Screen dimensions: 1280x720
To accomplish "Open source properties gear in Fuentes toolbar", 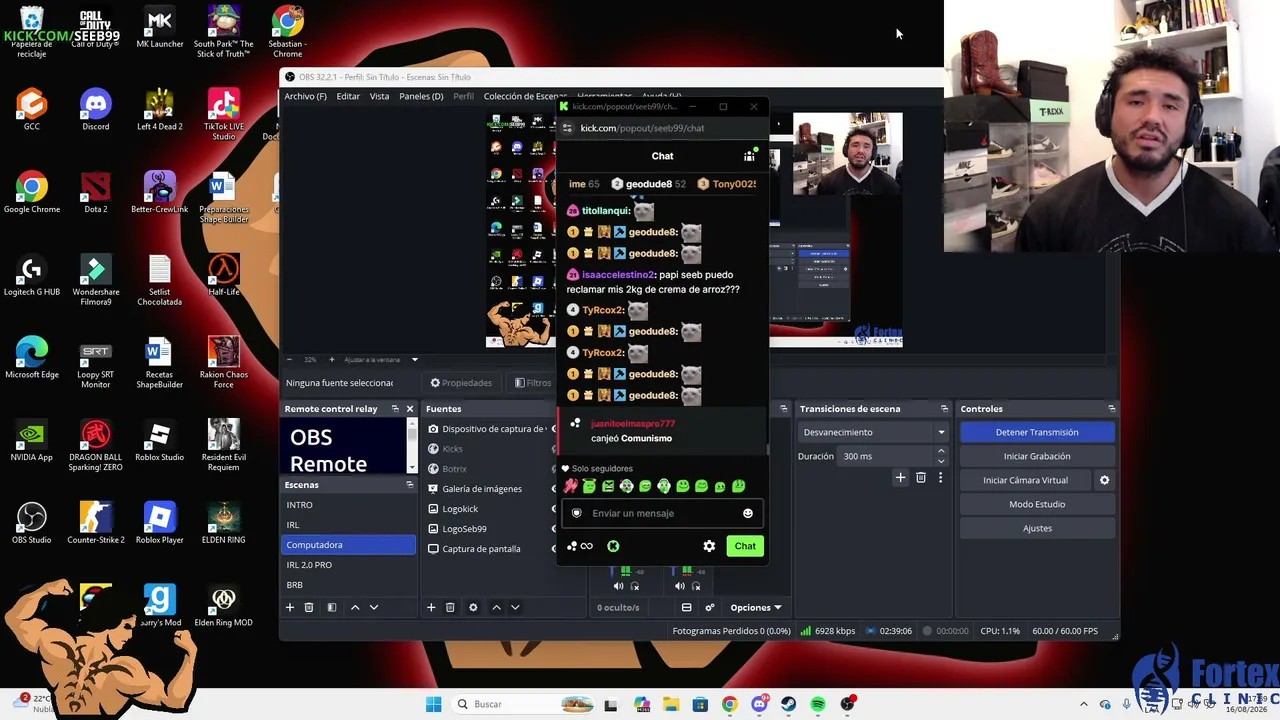I will coord(473,607).
